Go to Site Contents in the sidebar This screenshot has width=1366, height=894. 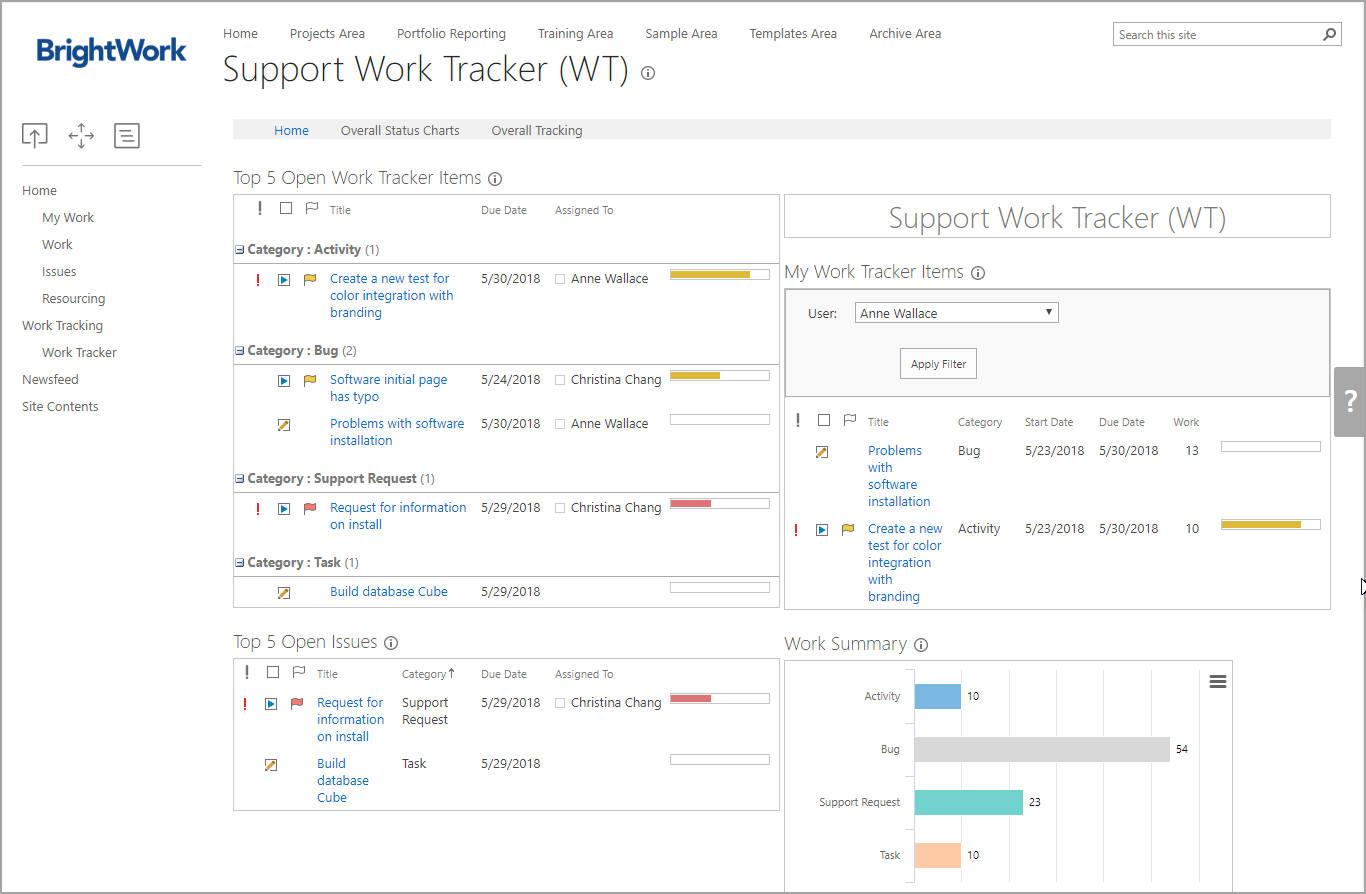coord(60,406)
